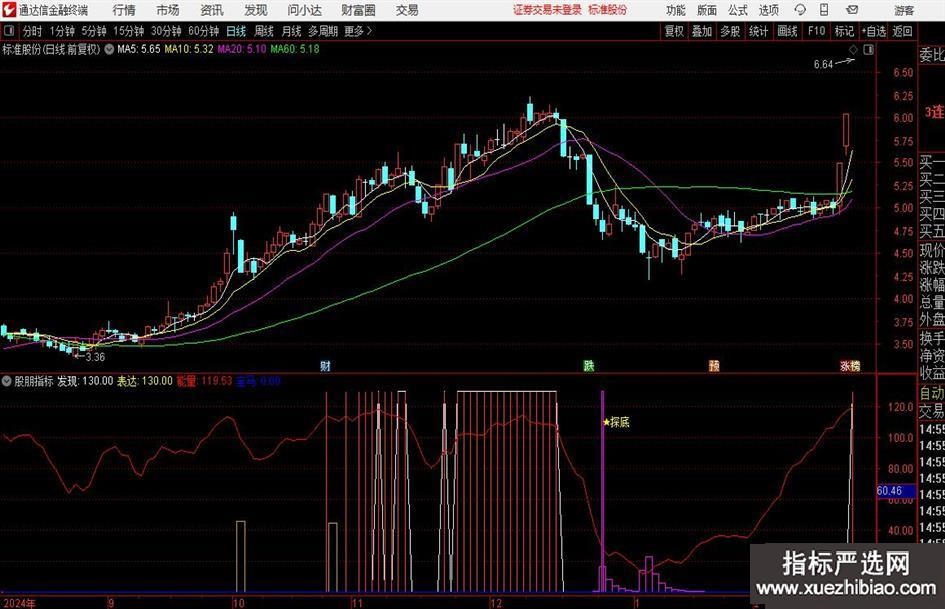945x609 pixels.
Task: Open the 发现 menu
Action: [x=256, y=10]
